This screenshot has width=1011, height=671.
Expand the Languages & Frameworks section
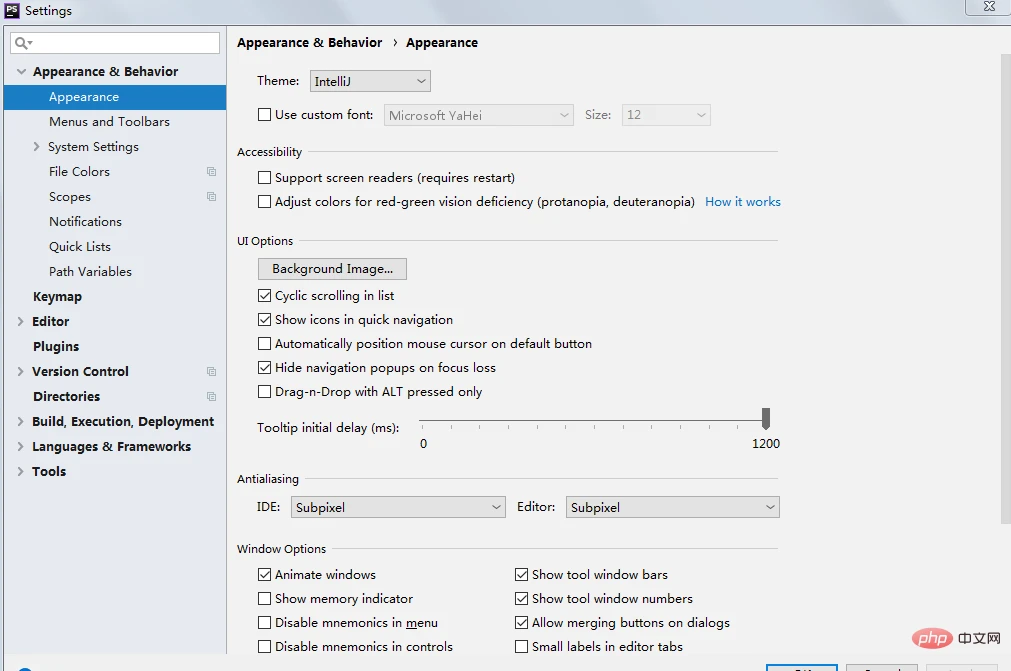pyautogui.click(x=21, y=447)
